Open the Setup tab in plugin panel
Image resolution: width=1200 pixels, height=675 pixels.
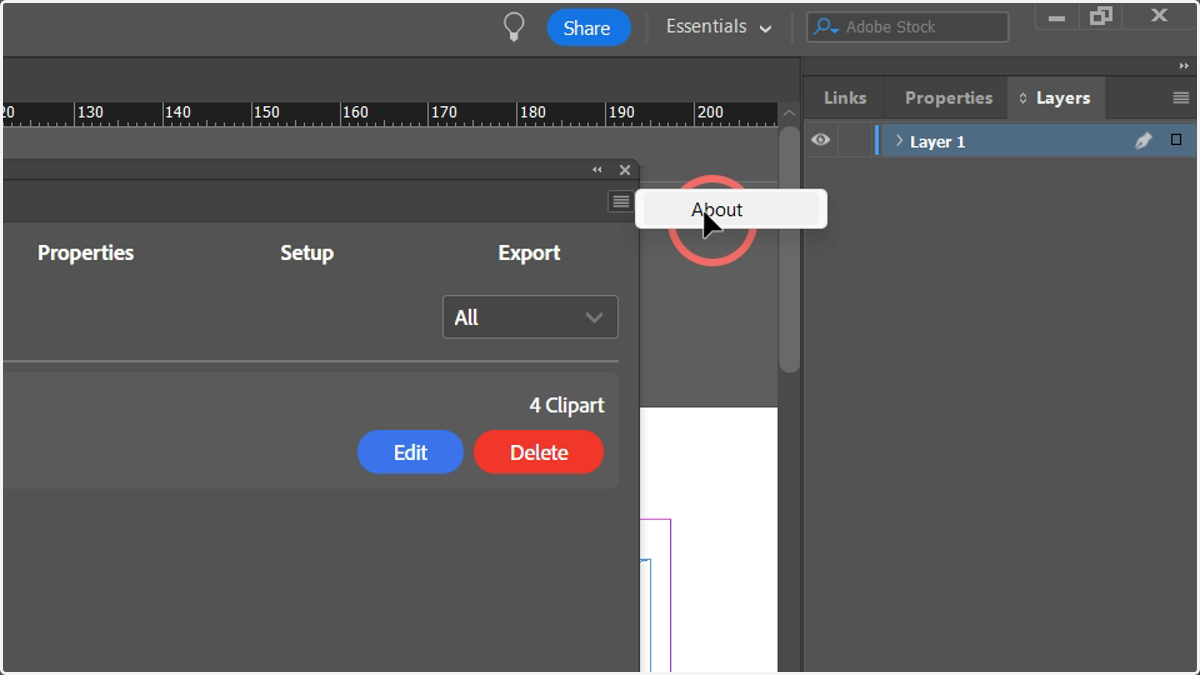[x=307, y=253]
